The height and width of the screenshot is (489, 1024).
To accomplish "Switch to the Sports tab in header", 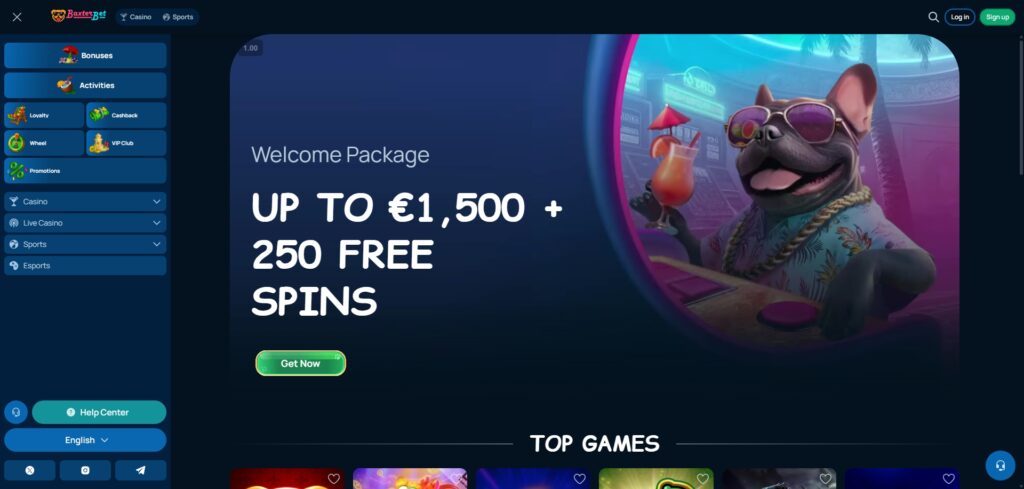I will click(x=178, y=17).
